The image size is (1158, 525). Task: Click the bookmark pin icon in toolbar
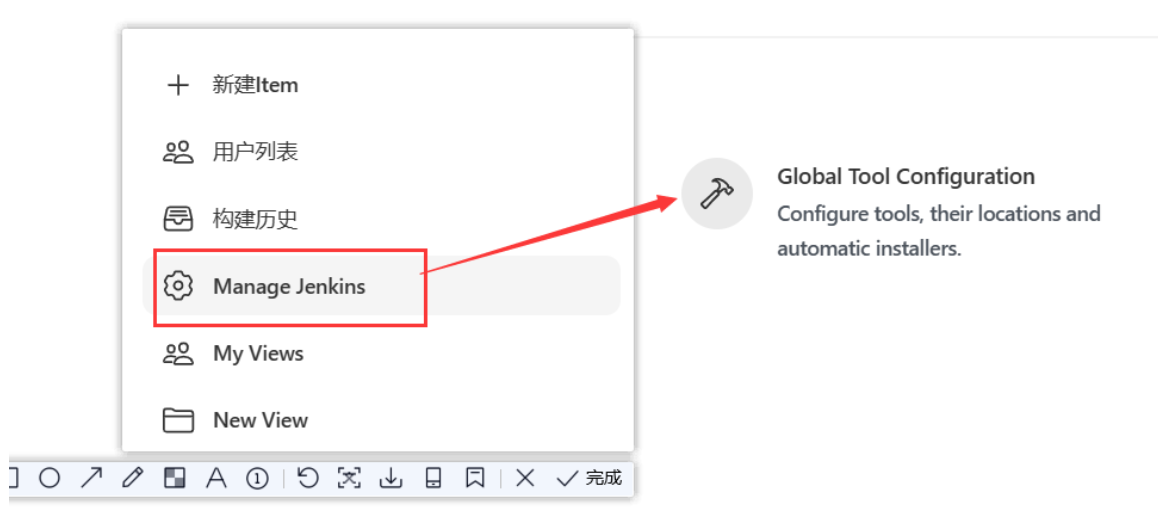475,478
